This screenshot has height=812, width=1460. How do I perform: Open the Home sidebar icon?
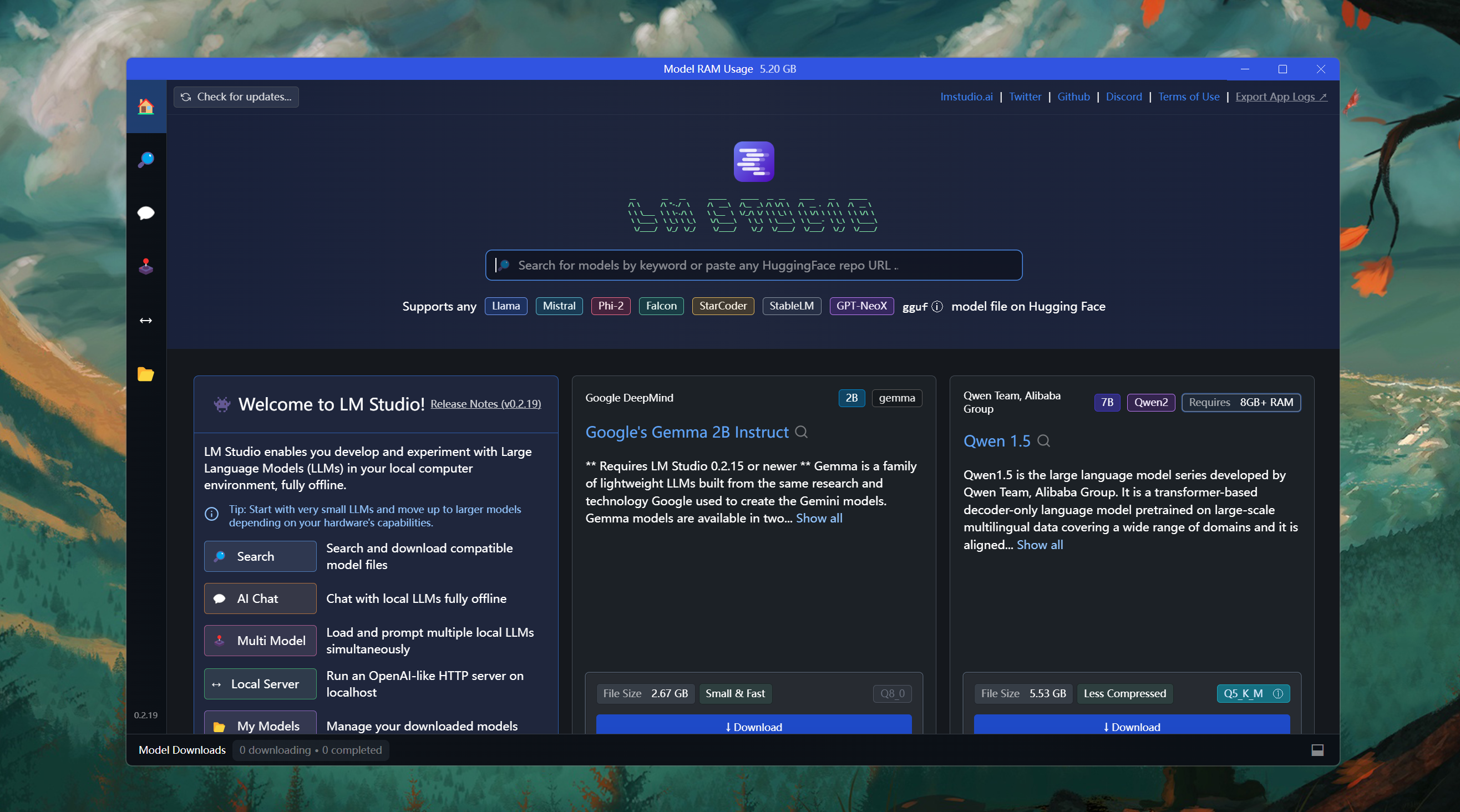[x=146, y=106]
